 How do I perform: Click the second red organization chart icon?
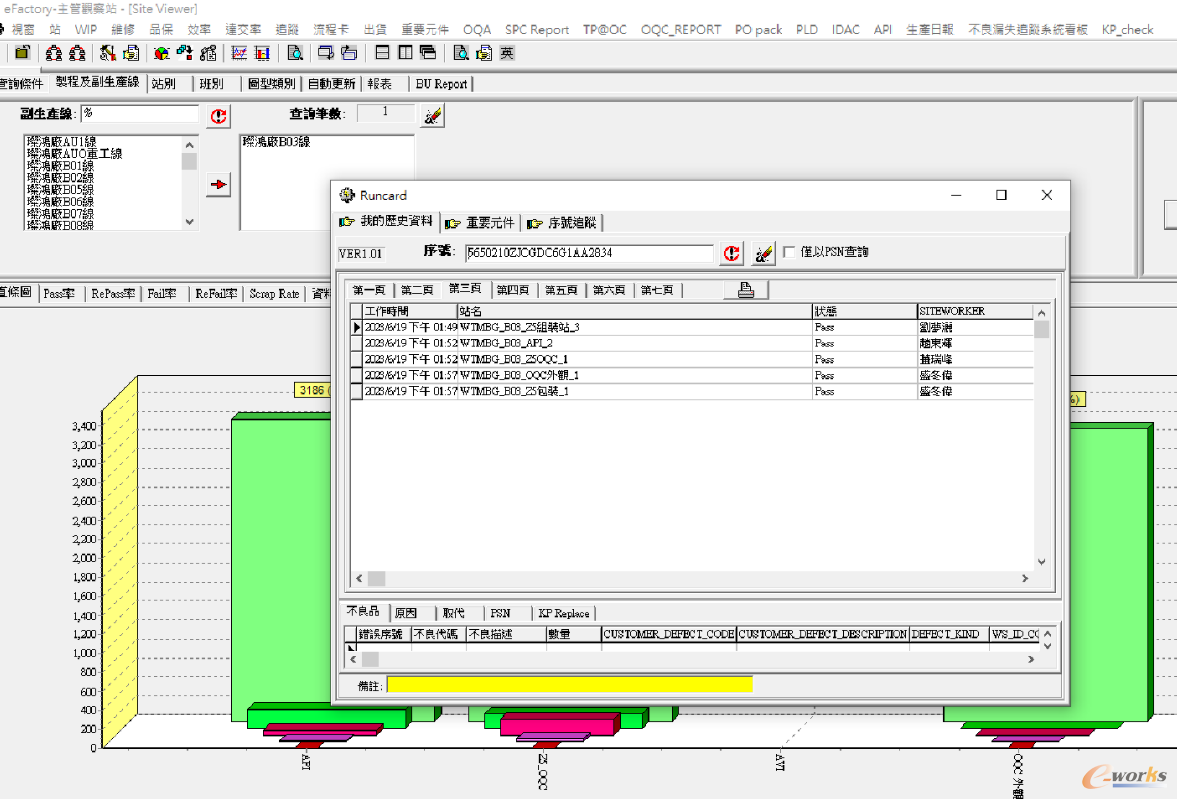point(77,53)
